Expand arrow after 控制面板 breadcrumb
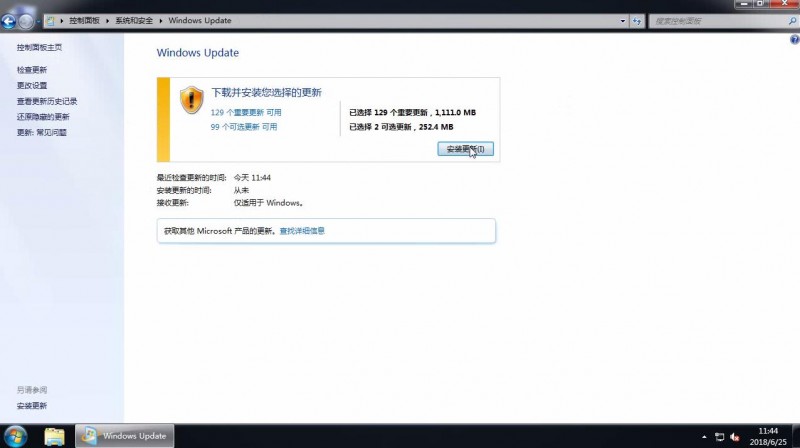 pos(108,21)
